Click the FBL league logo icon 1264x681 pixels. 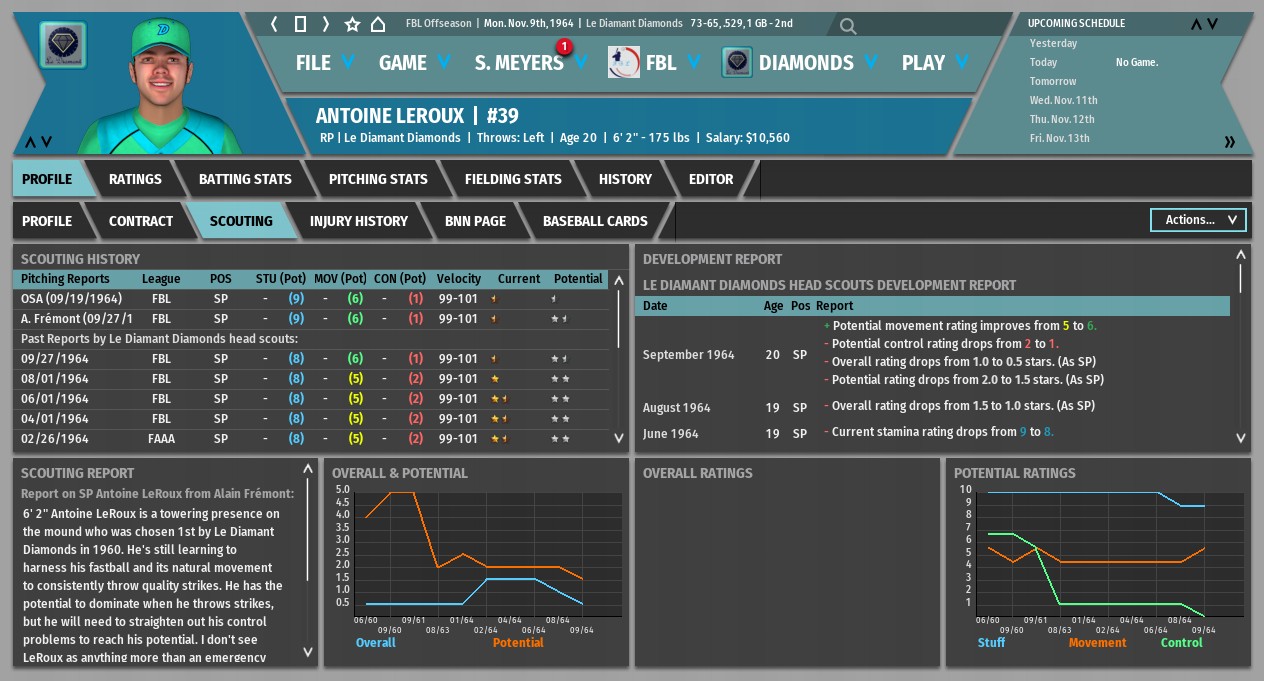tap(624, 63)
